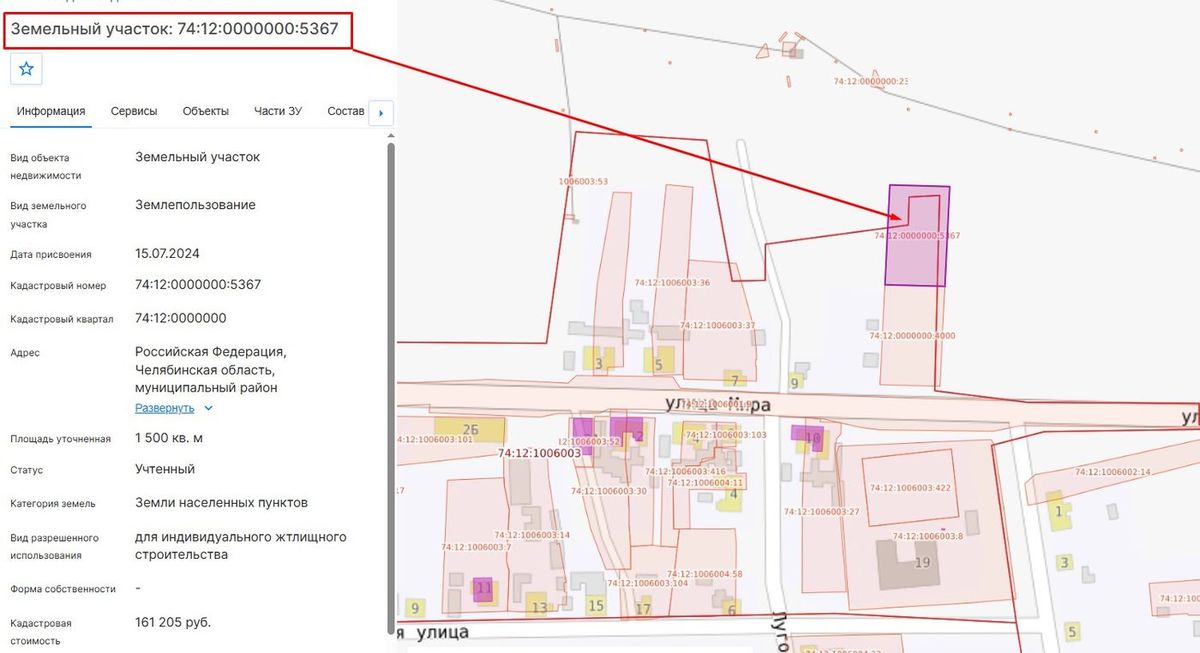Click house number 17 on the map
Image resolution: width=1200 pixels, height=653 pixels.
coord(643,609)
